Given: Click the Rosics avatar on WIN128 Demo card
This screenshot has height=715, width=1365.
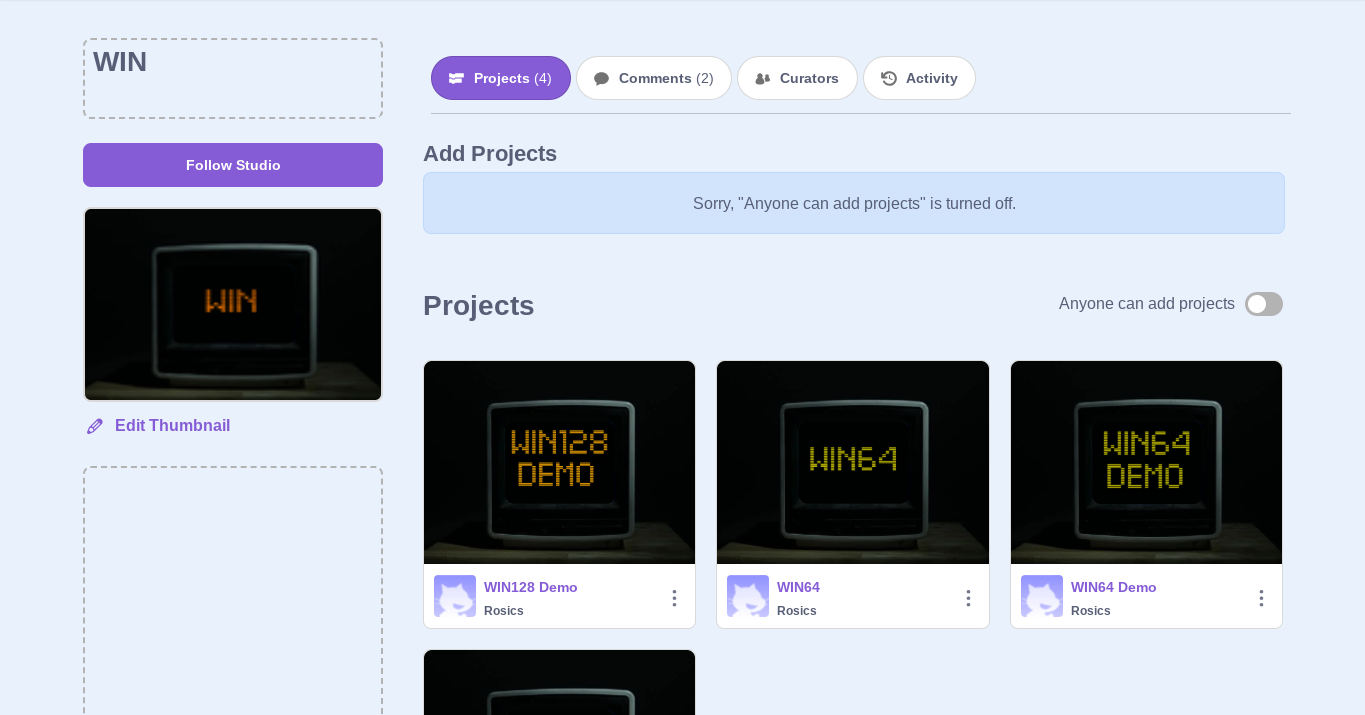Looking at the screenshot, I should (455, 596).
